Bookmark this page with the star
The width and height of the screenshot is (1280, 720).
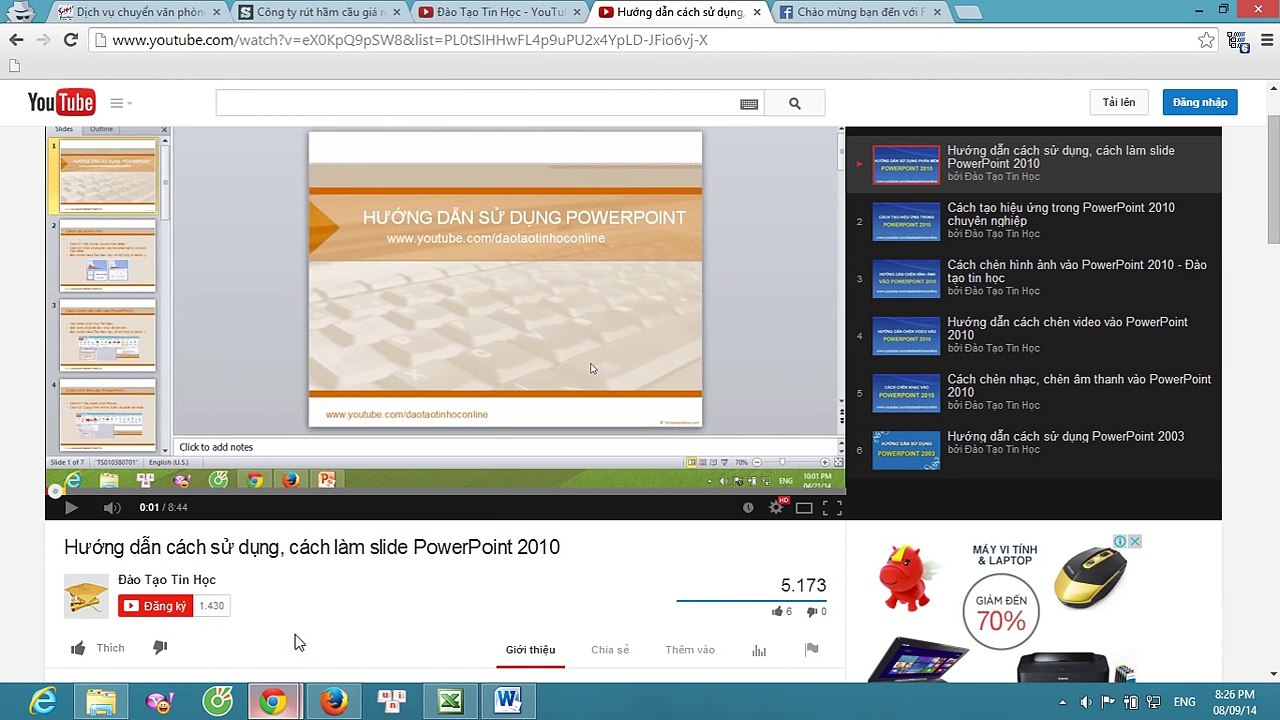(x=1206, y=40)
